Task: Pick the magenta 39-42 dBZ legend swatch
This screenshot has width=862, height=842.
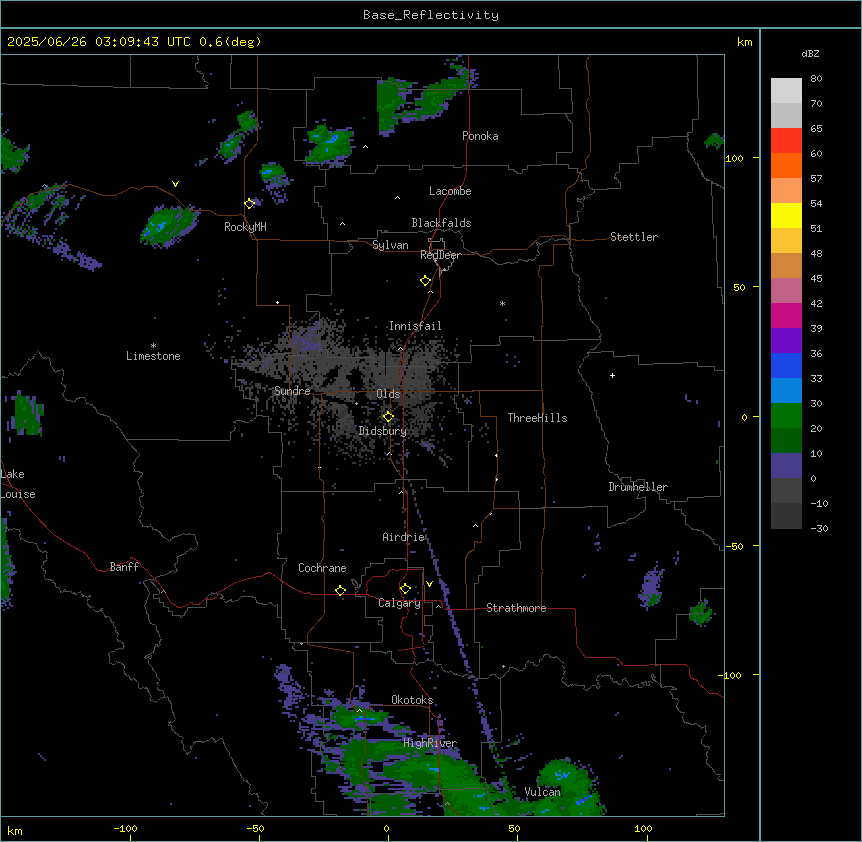Action: 786,315
